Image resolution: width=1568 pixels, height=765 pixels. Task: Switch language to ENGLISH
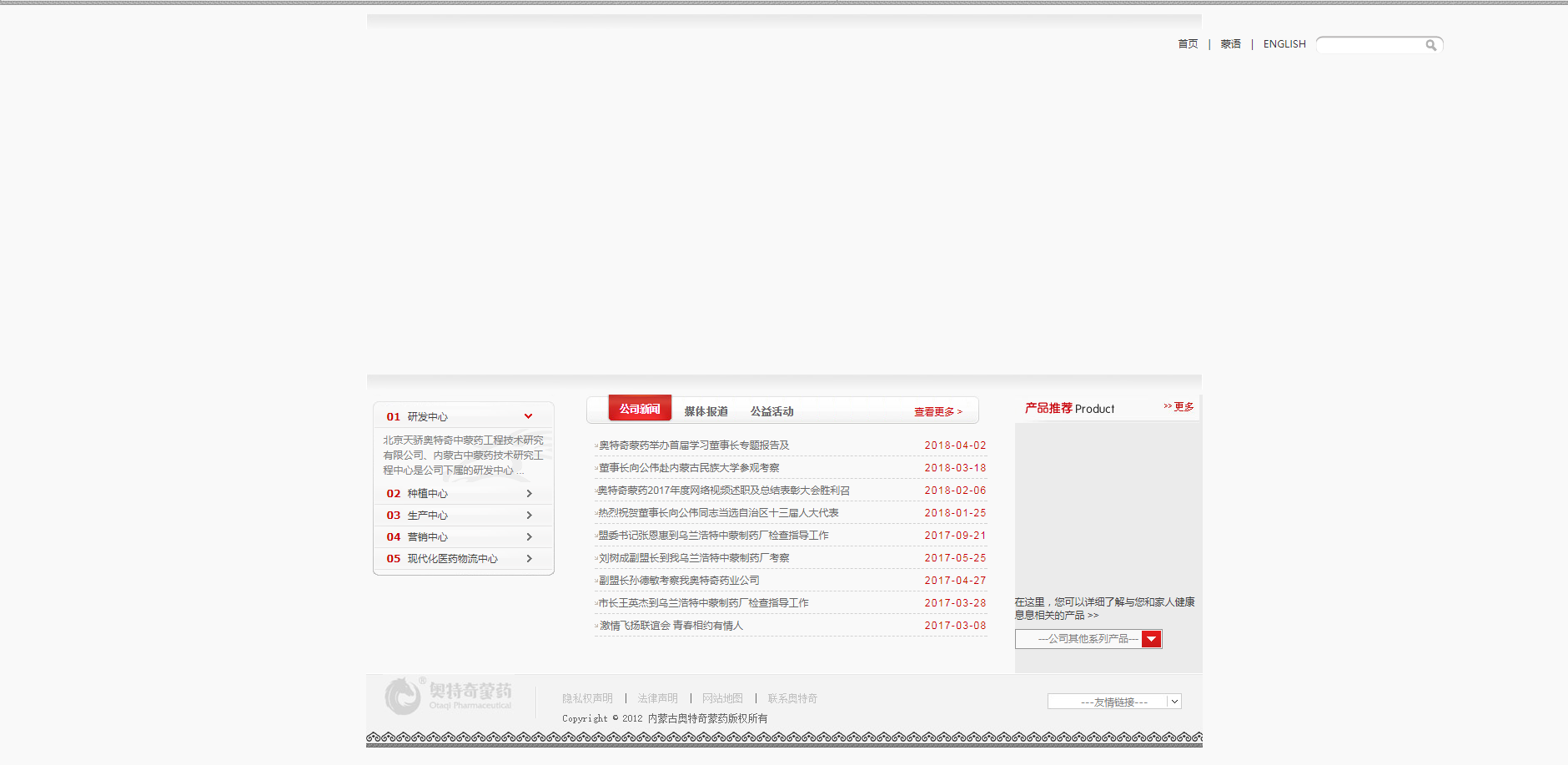(1284, 44)
